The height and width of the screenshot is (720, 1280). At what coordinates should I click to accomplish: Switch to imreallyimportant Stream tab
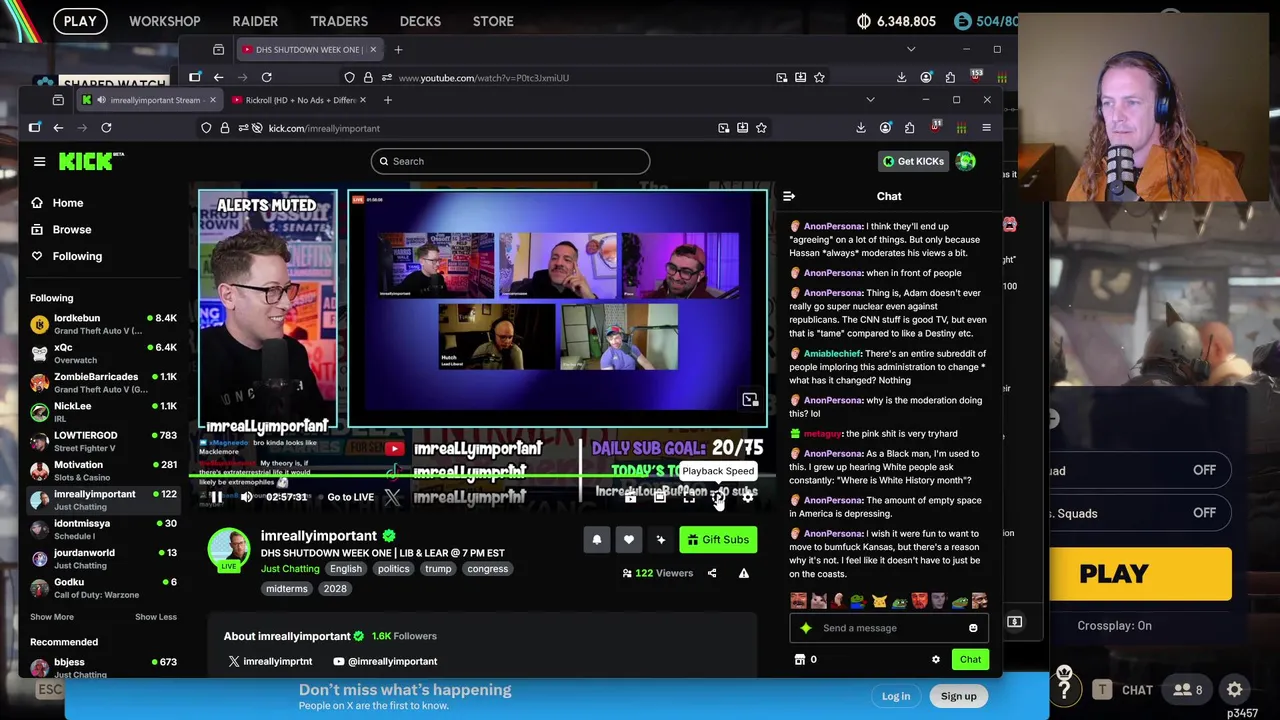pos(149,100)
